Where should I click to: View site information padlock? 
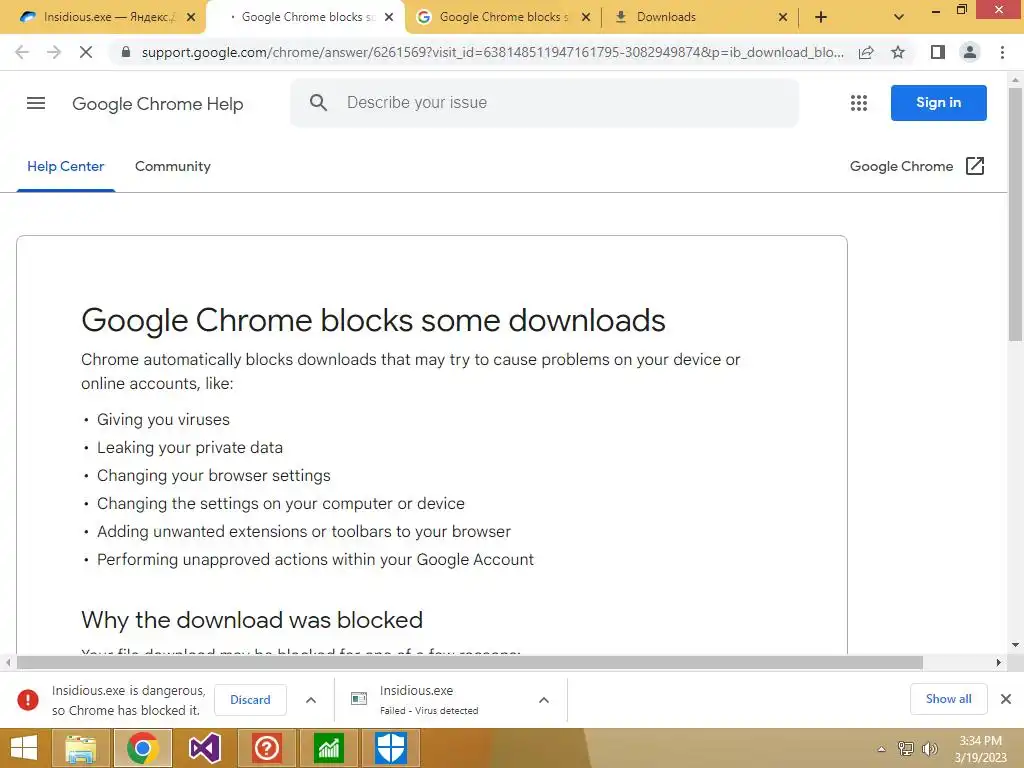coord(126,52)
